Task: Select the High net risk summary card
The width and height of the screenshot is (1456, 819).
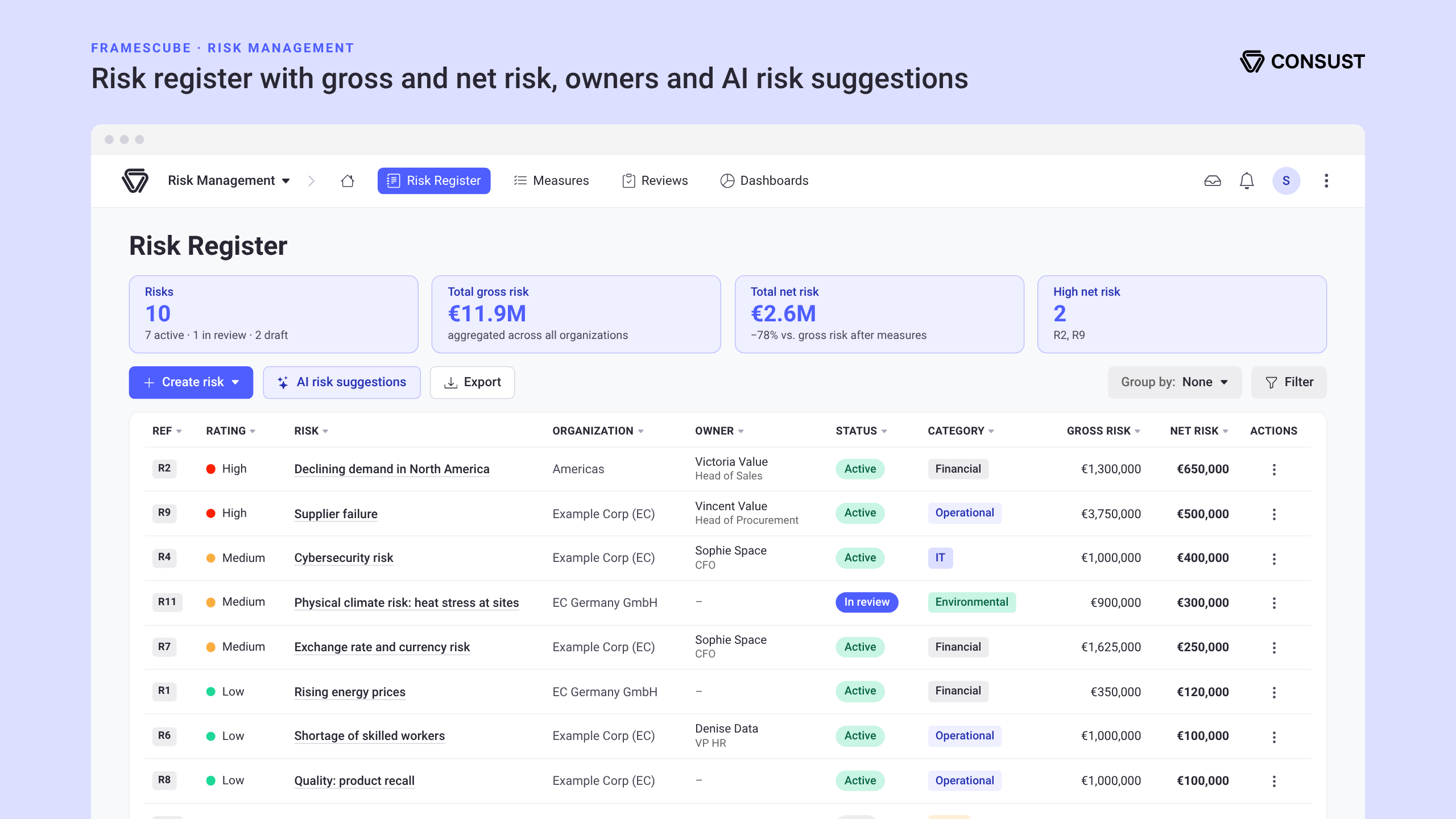Action: click(1182, 315)
